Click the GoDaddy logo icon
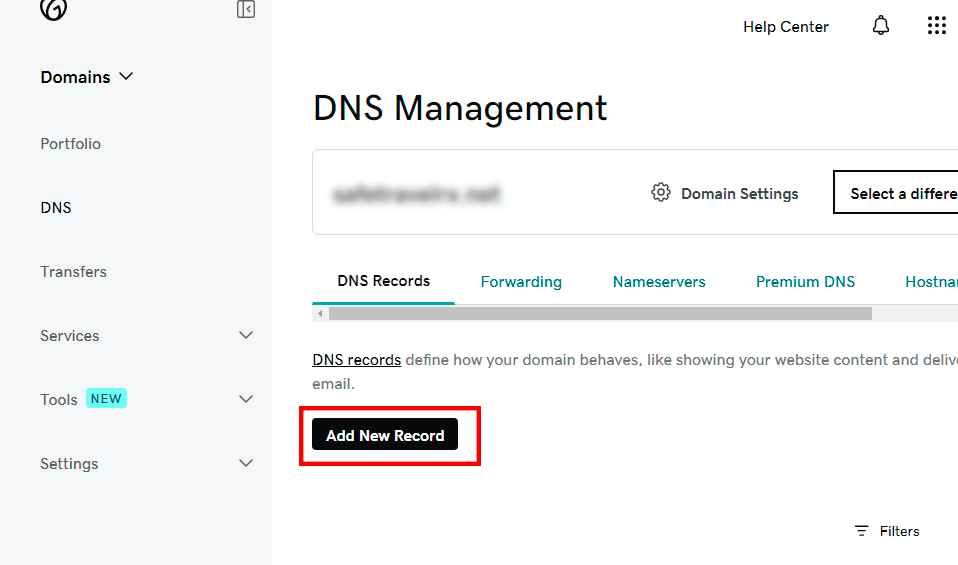This screenshot has height=565, width=958. pos(53,9)
